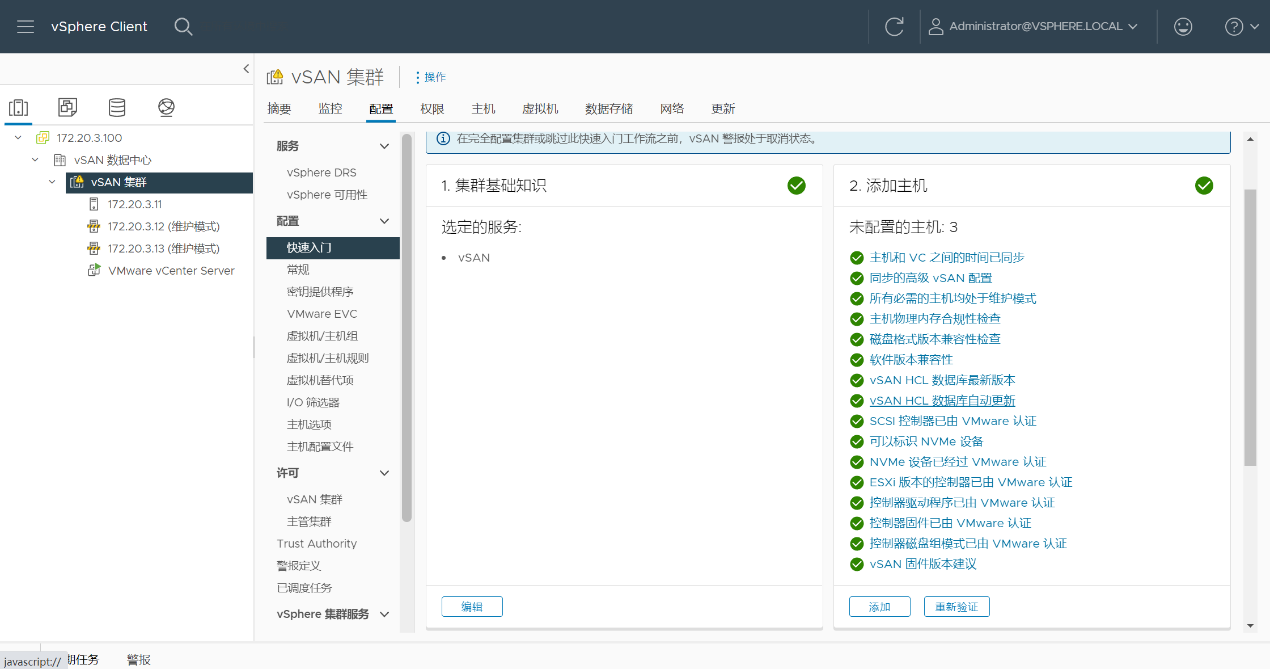
Task: Select host 172.20.3.12 (维护模式)
Action: [x=163, y=226]
